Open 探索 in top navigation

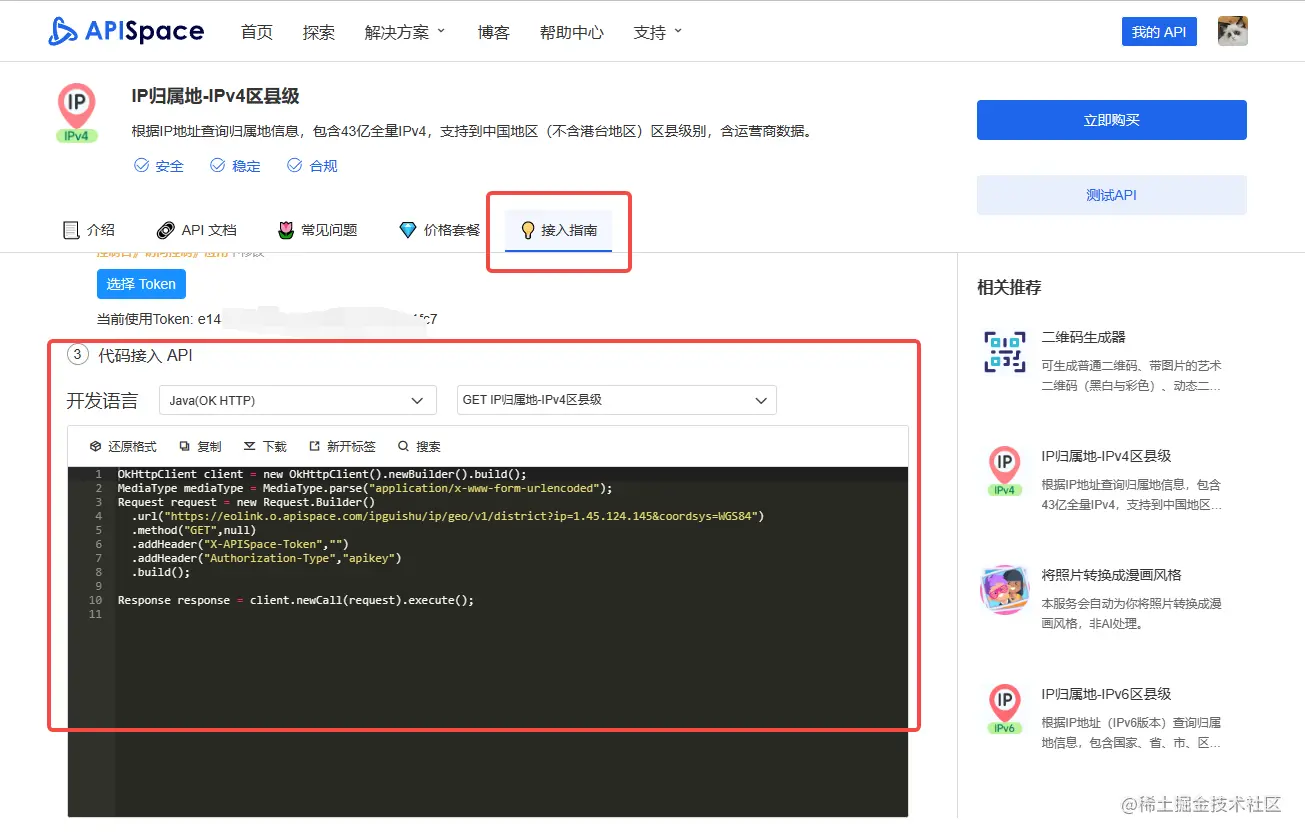(x=319, y=32)
